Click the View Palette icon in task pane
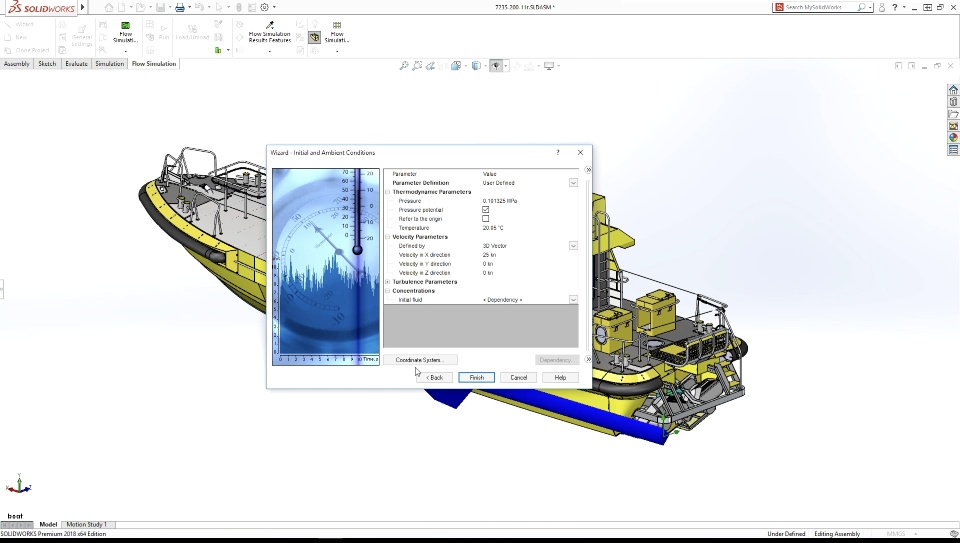The image size is (960, 543). coord(953,125)
